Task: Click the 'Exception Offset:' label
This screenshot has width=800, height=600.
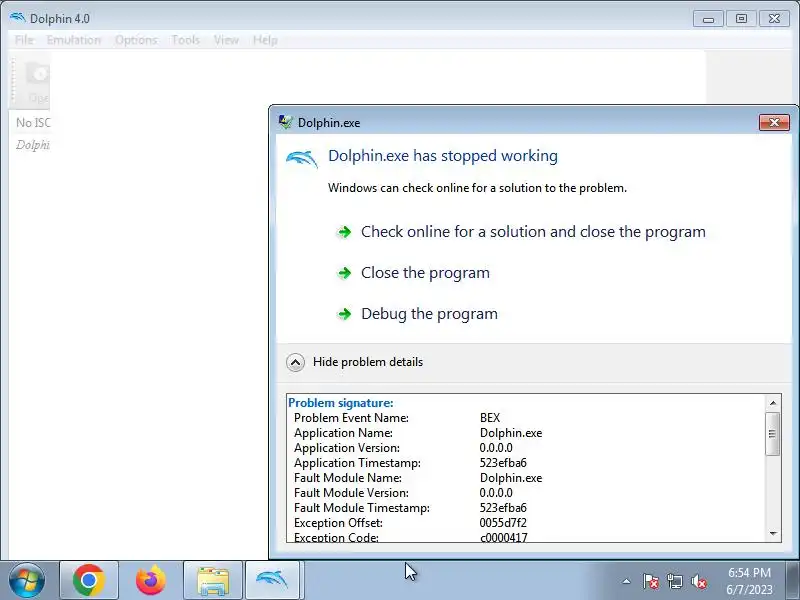Action: coord(338,523)
